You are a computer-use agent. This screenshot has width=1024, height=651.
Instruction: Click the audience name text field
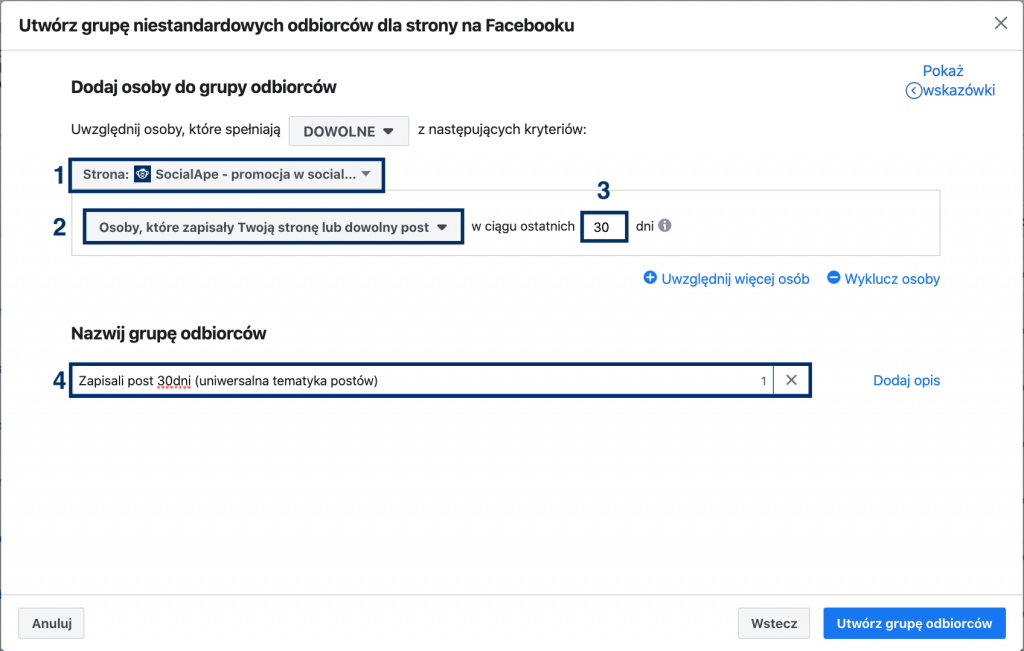click(410, 381)
